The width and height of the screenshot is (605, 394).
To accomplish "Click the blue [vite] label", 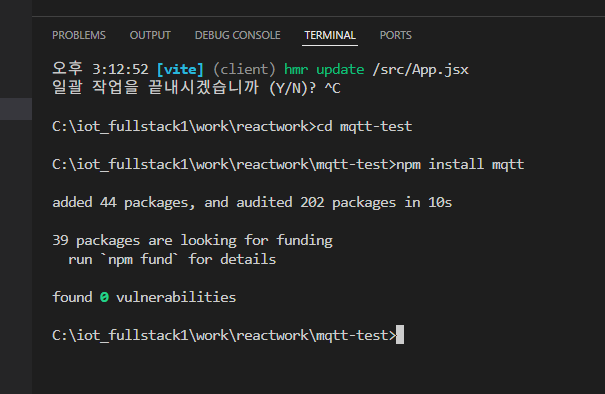I will tap(180, 69).
